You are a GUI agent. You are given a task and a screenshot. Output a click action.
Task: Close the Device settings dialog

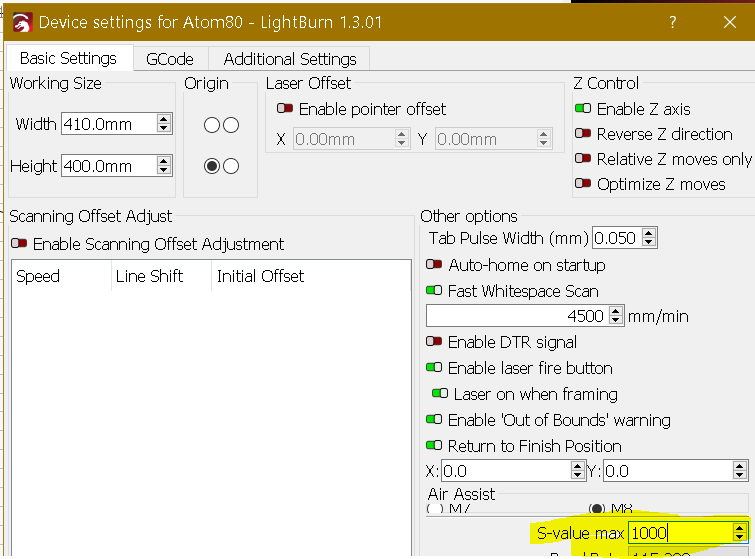point(729,22)
